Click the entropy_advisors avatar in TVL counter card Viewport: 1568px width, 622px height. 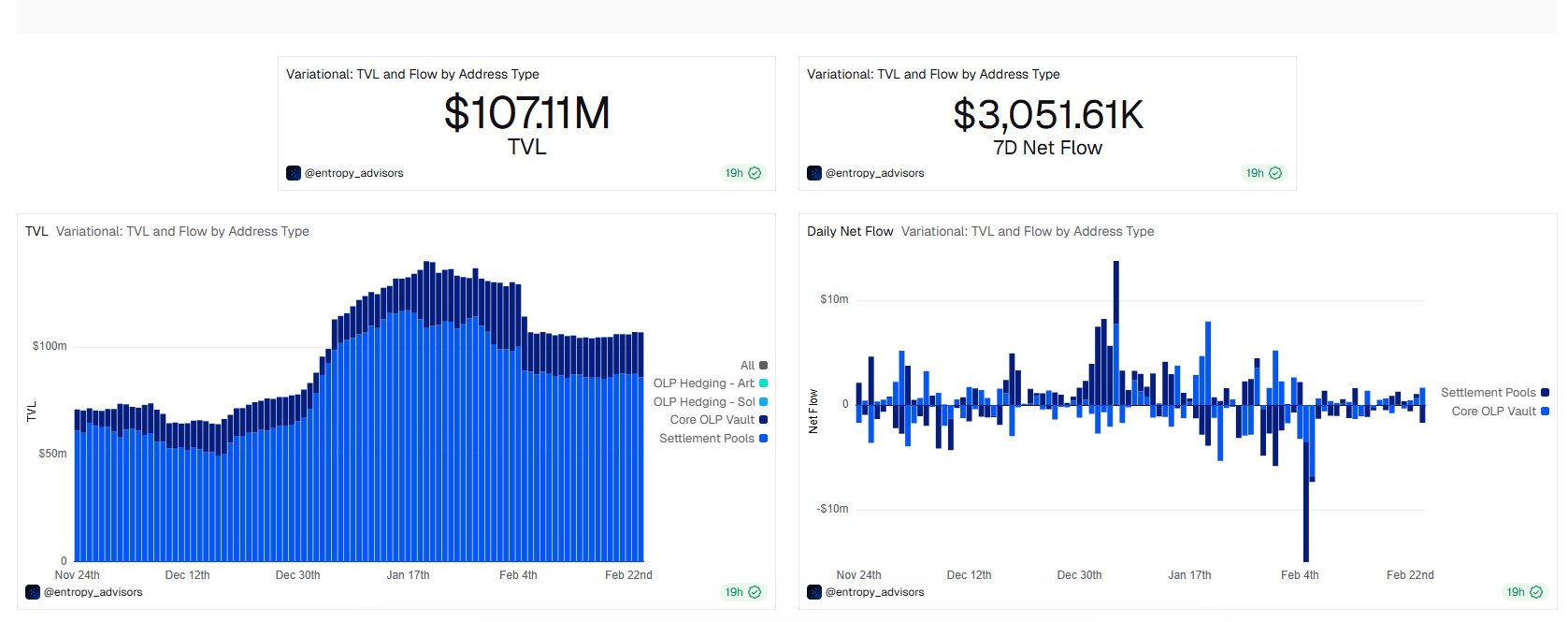pyautogui.click(x=294, y=173)
